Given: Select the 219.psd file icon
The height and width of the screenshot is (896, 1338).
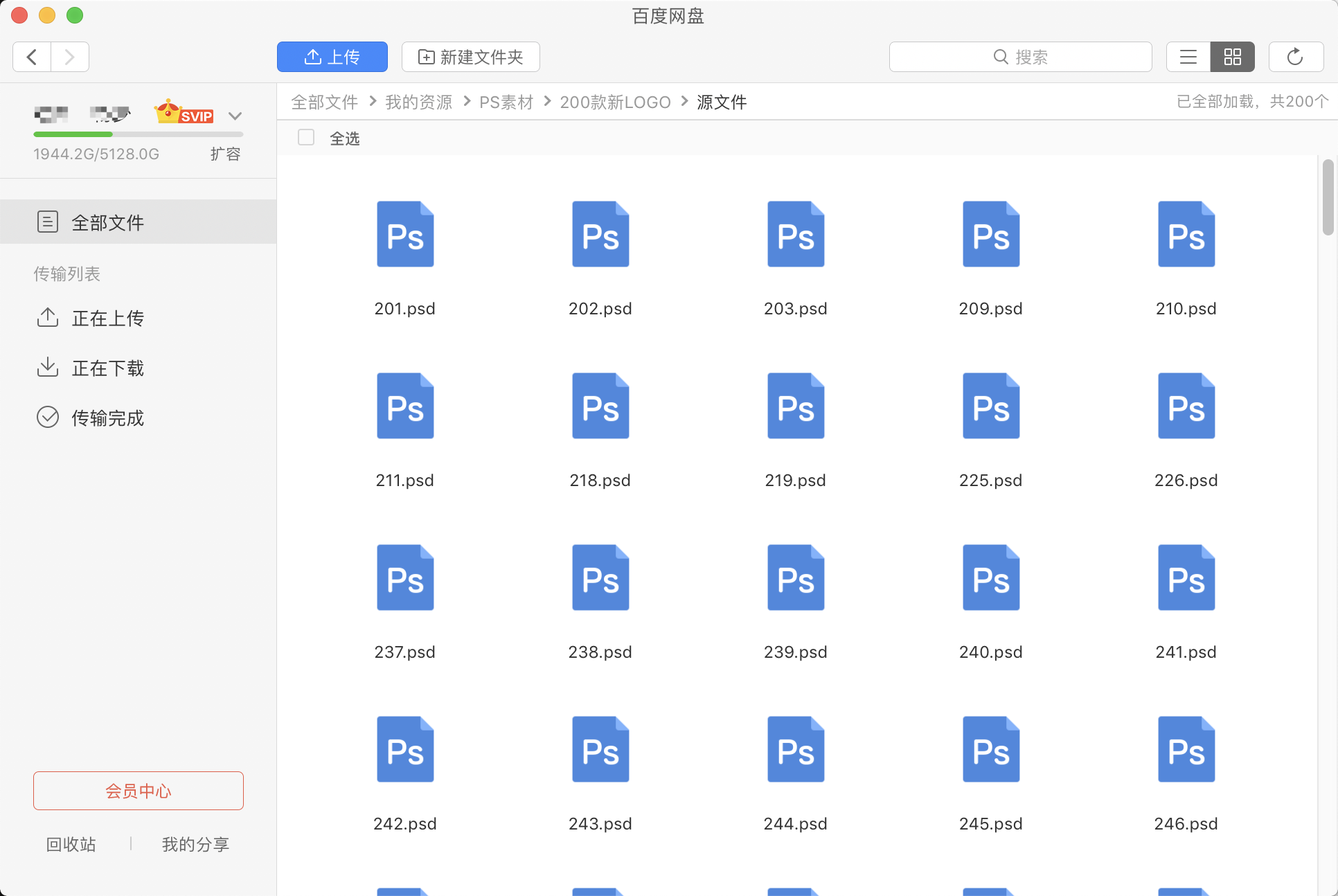Looking at the screenshot, I should 796,406.
